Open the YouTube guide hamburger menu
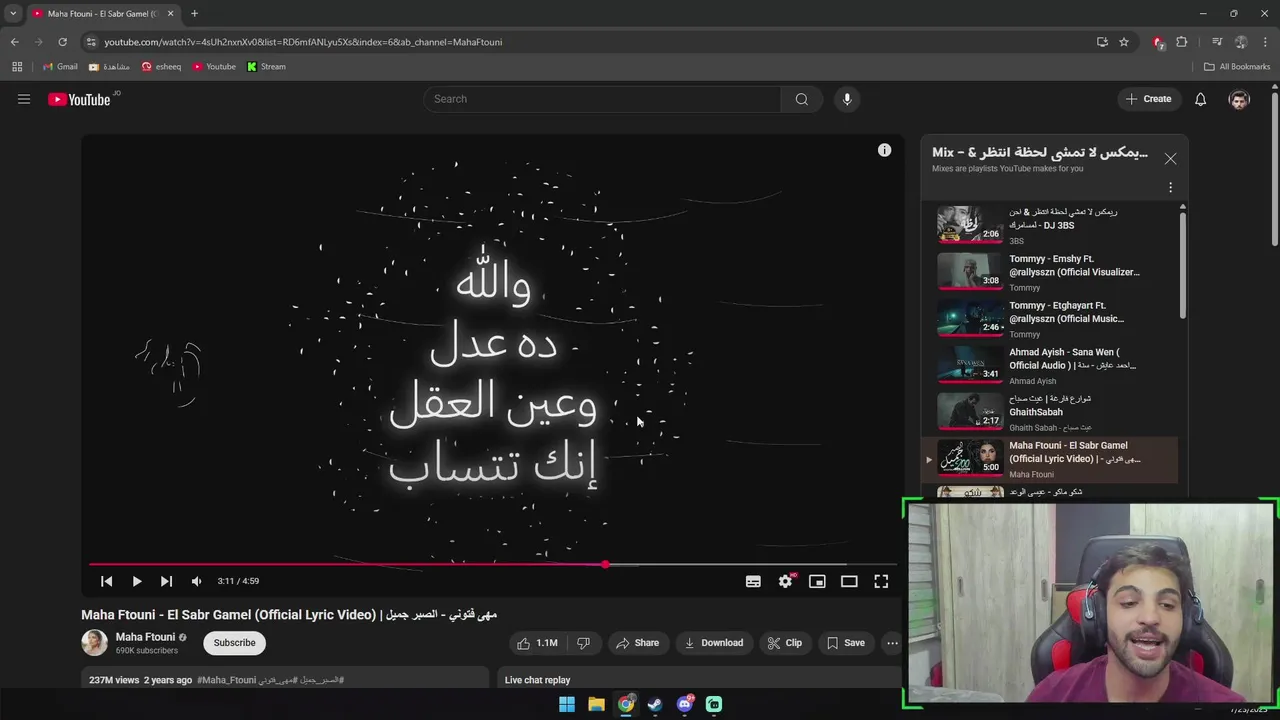Screen dimensions: 1280x720 (24, 99)
